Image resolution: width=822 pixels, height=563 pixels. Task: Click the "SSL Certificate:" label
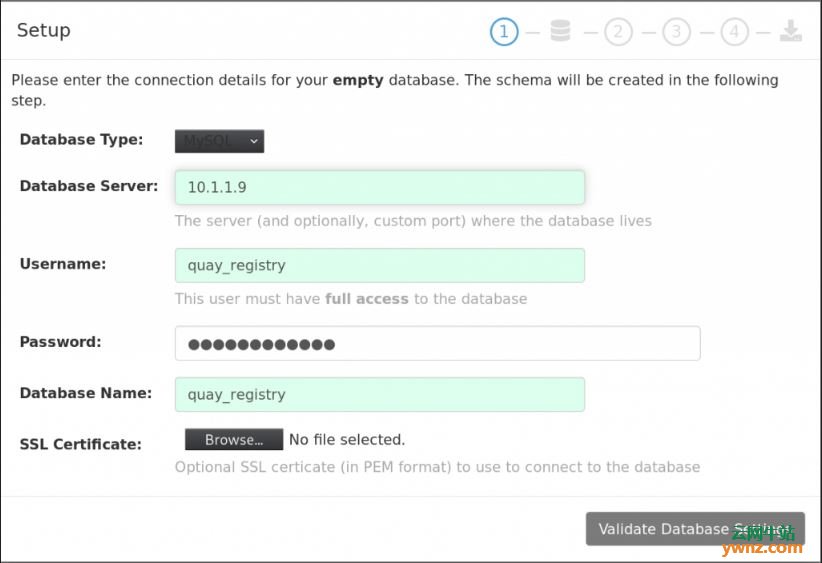[81, 444]
